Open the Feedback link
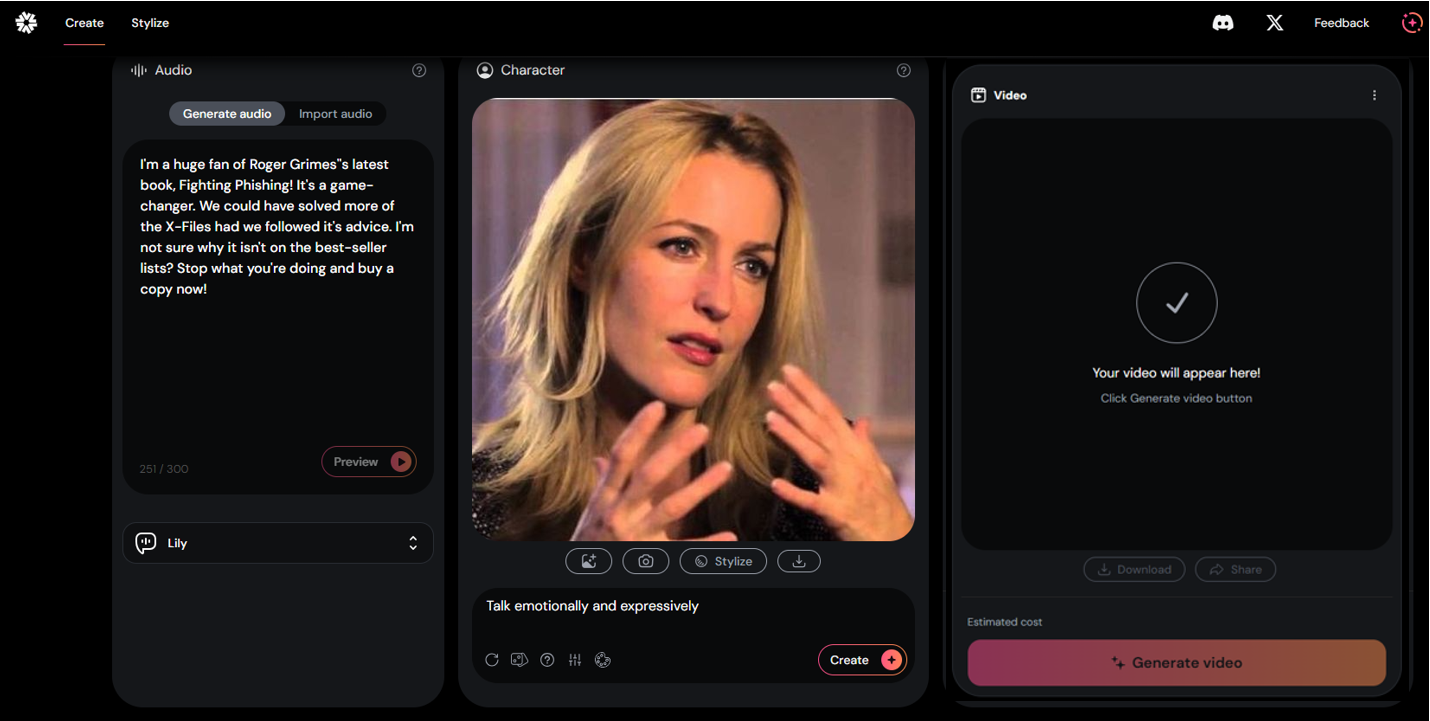The image size is (1430, 721). 1342,23
